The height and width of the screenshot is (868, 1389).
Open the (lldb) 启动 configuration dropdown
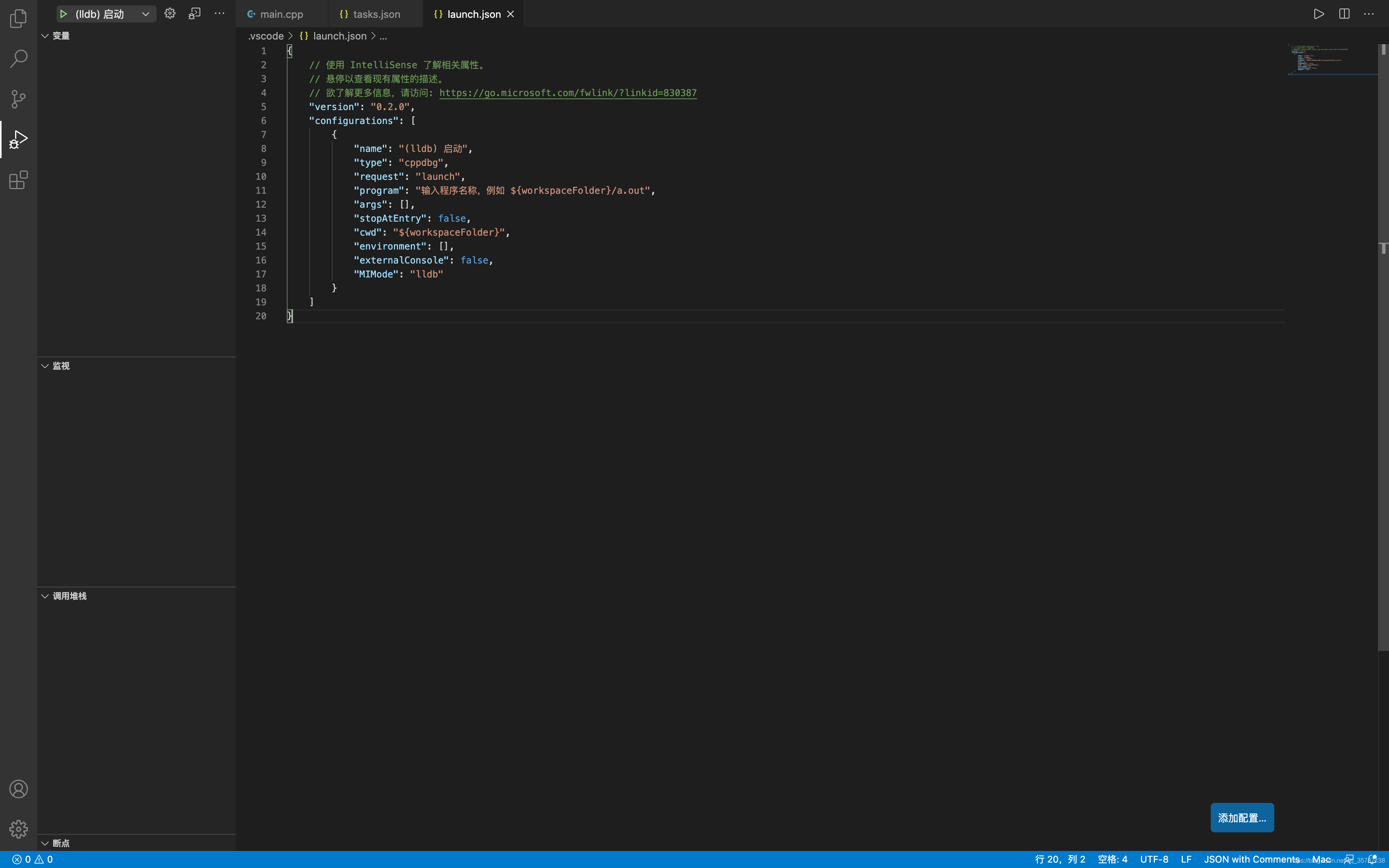click(146, 14)
